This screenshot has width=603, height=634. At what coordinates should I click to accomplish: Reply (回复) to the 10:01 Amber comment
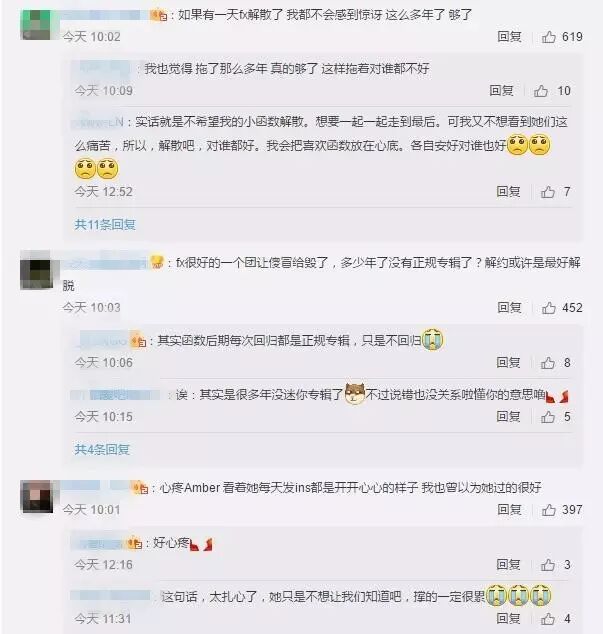pyautogui.click(x=509, y=509)
